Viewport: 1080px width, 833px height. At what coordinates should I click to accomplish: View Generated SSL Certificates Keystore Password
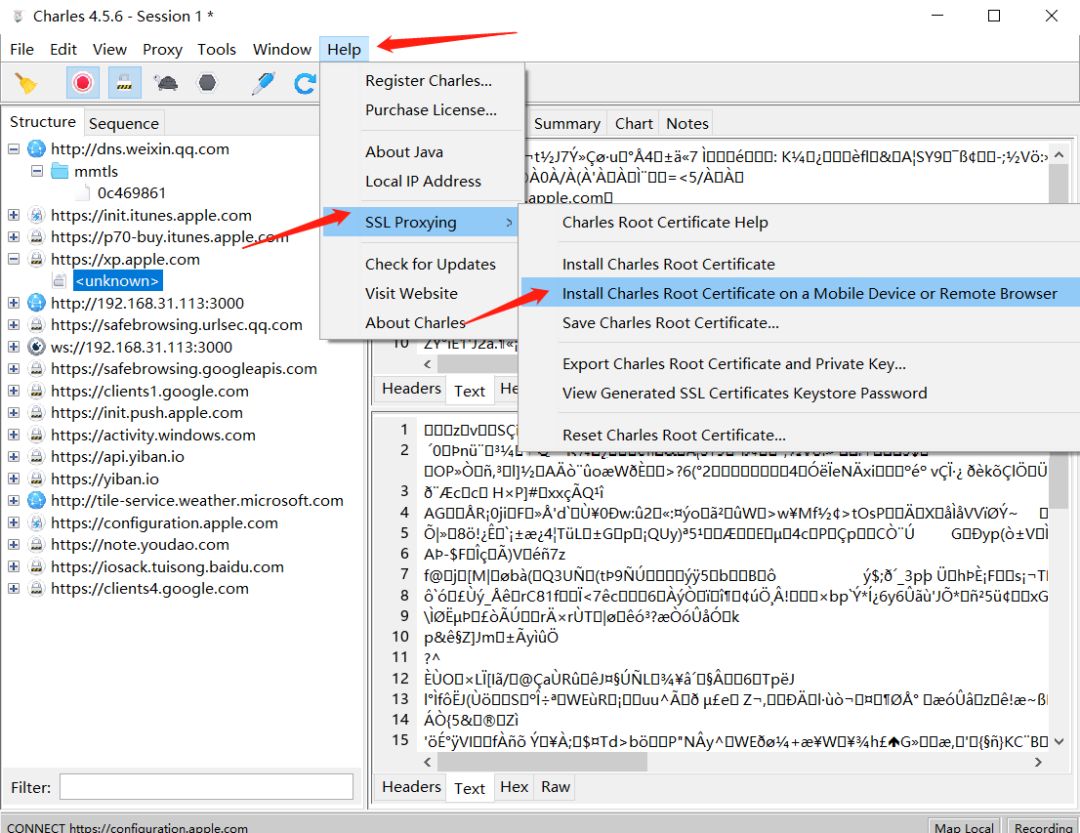(x=745, y=393)
